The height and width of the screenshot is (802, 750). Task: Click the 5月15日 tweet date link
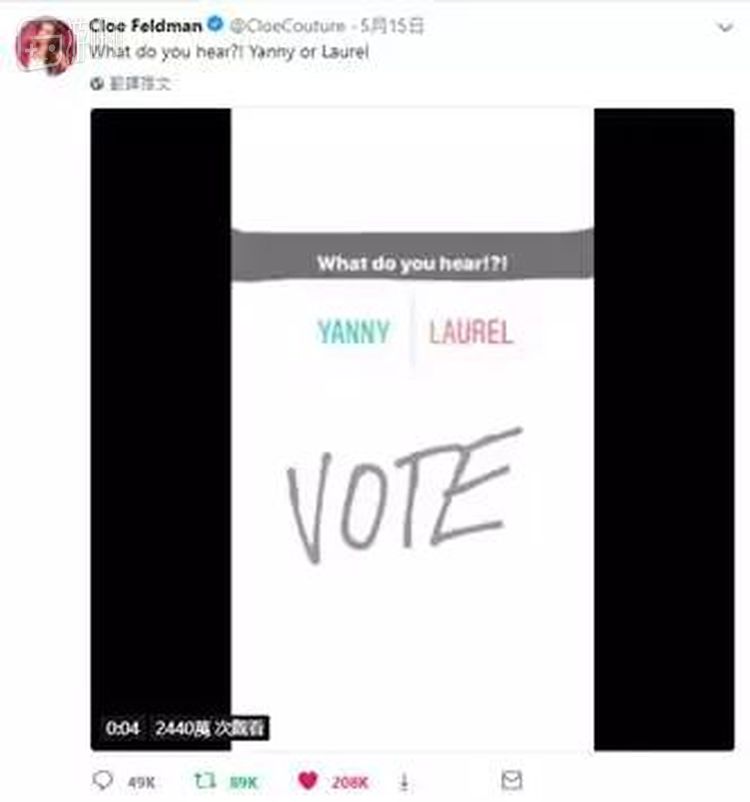(x=392, y=26)
